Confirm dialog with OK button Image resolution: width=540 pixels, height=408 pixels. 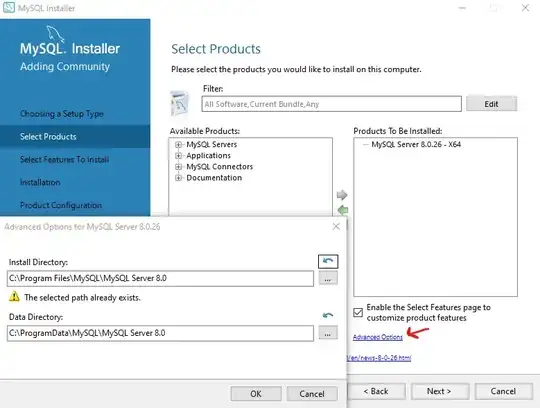pos(256,394)
